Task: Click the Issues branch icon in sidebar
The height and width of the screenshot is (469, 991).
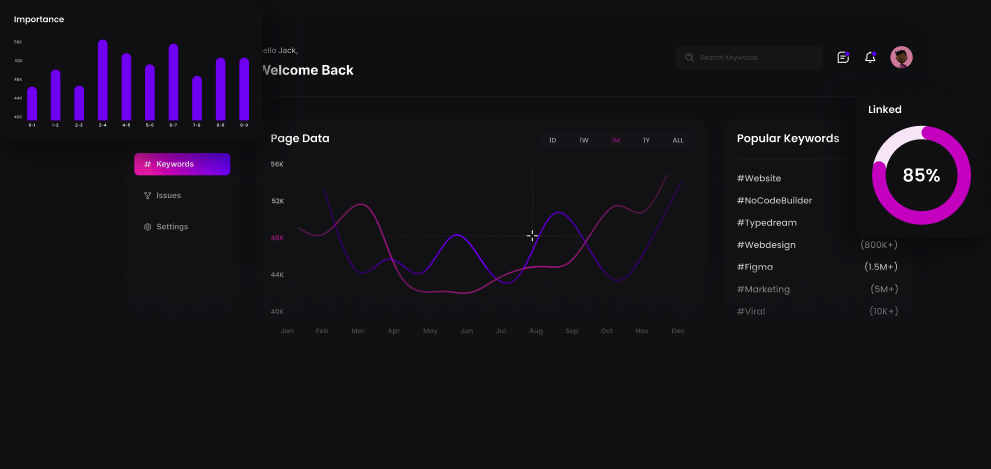Action: pyautogui.click(x=147, y=195)
